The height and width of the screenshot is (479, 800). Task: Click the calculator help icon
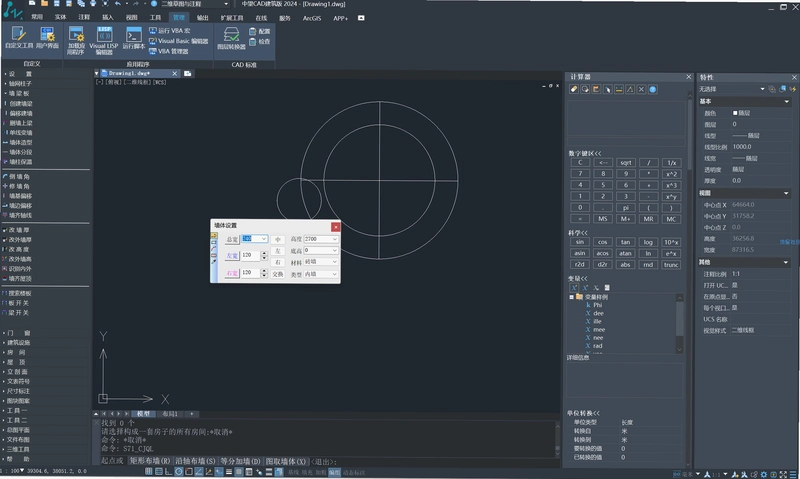pos(653,89)
